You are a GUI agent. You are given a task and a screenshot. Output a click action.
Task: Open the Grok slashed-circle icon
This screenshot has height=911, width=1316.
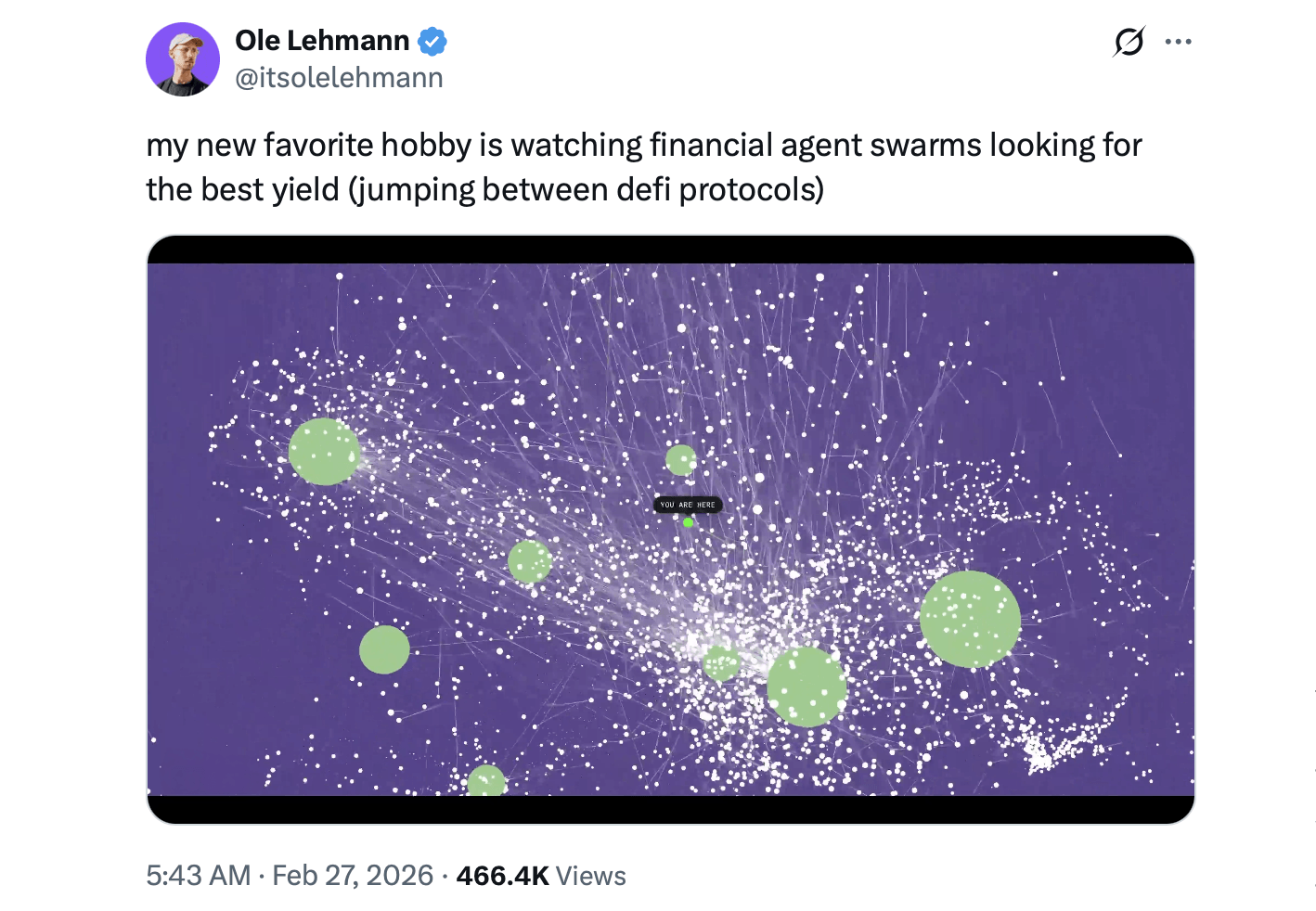coord(1129,42)
